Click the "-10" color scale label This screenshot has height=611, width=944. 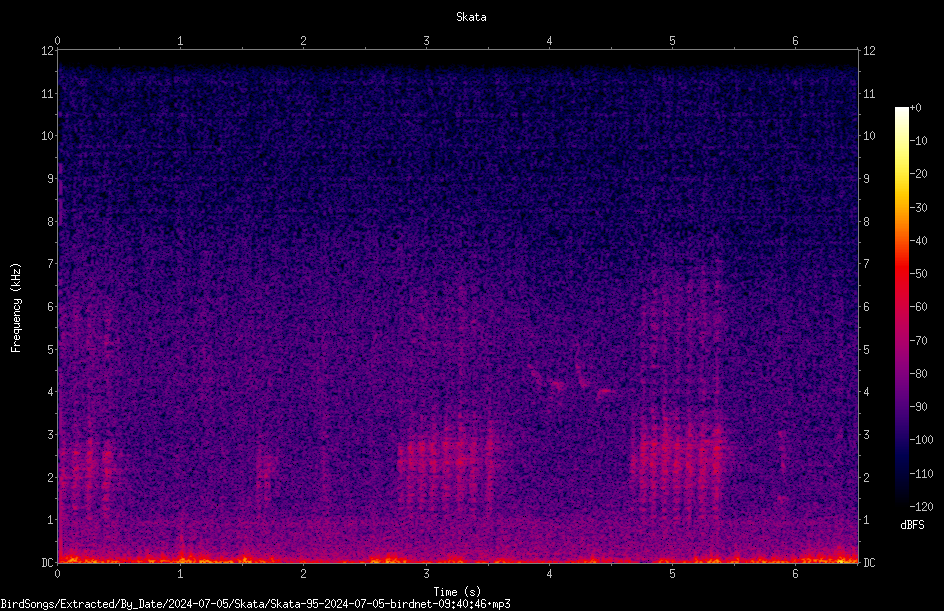[919, 141]
